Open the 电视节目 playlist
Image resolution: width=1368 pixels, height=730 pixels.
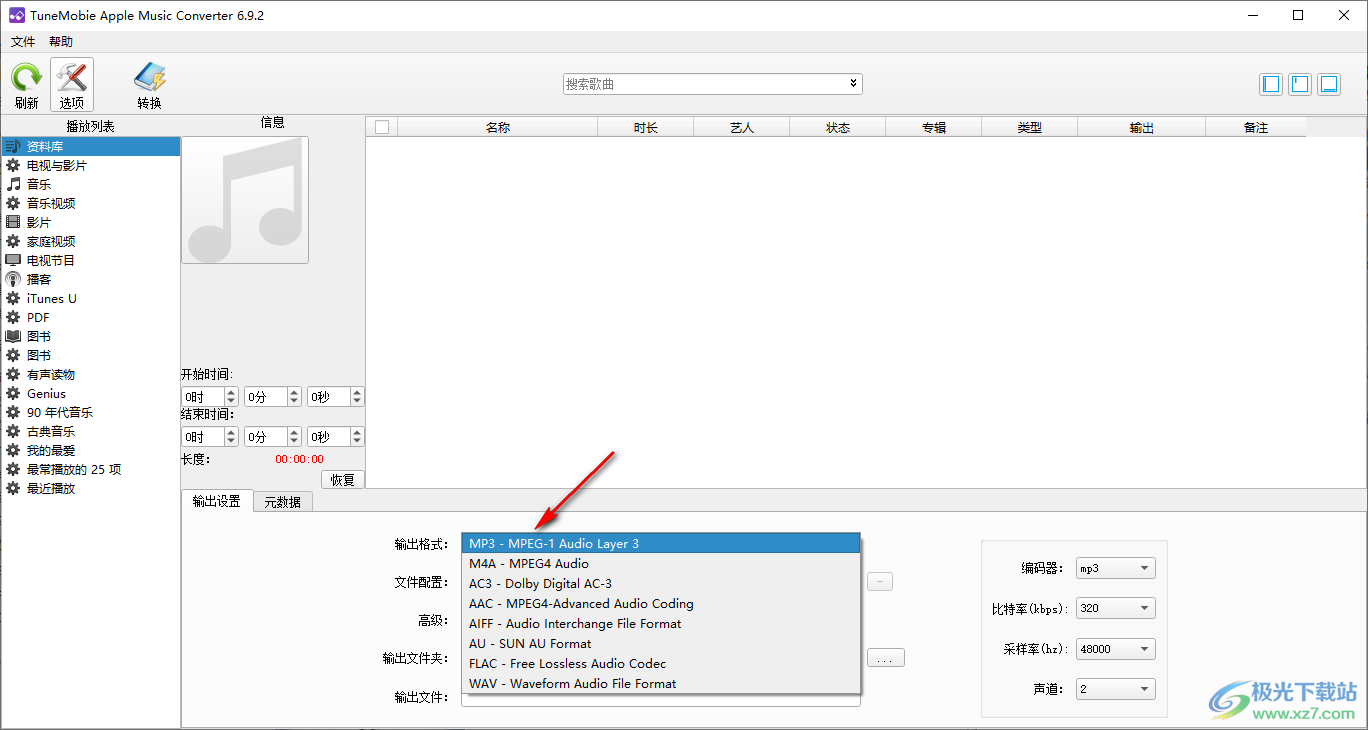click(91, 260)
